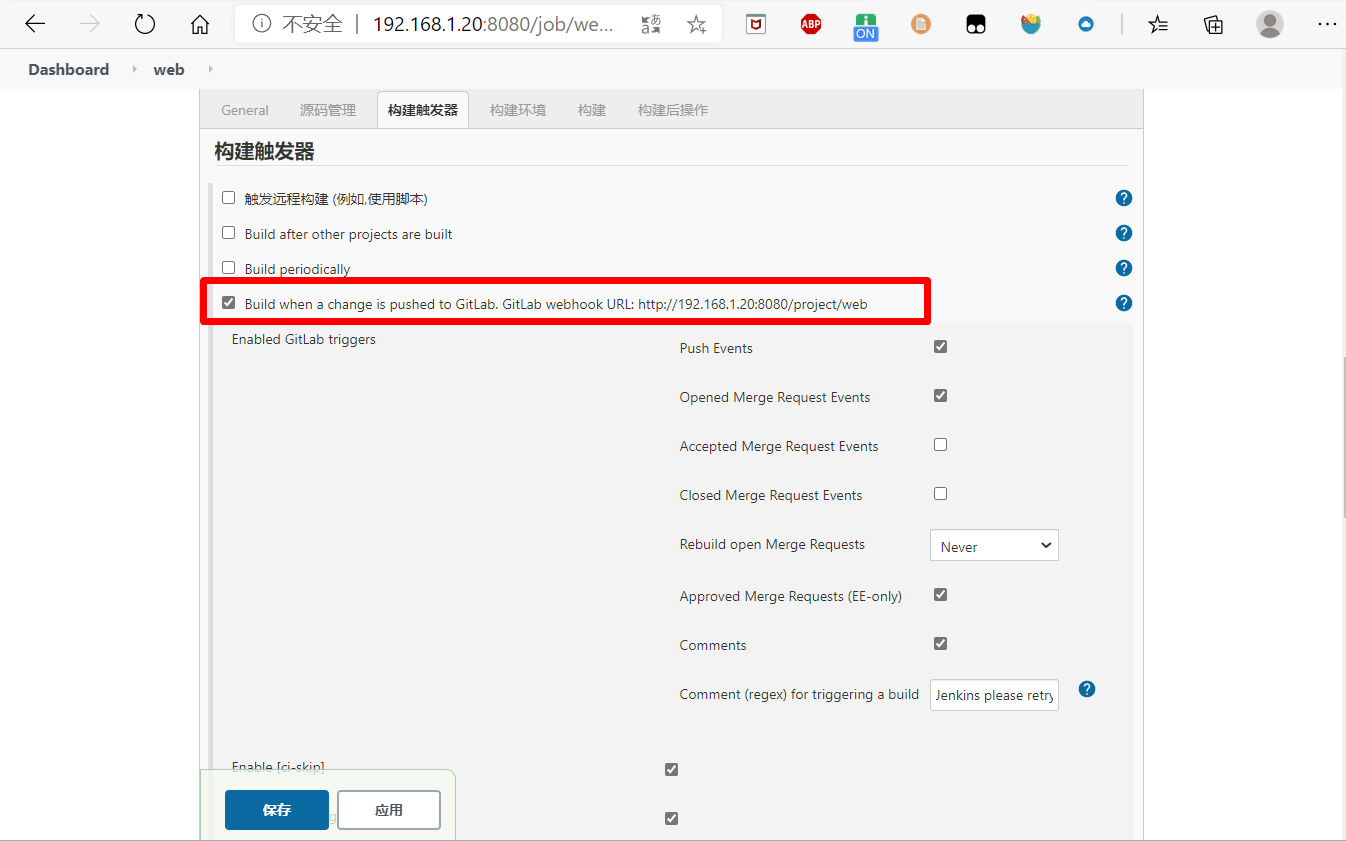1346x841 pixels.
Task: Enable Accepted Merge Request Events checkbox
Action: (940, 445)
